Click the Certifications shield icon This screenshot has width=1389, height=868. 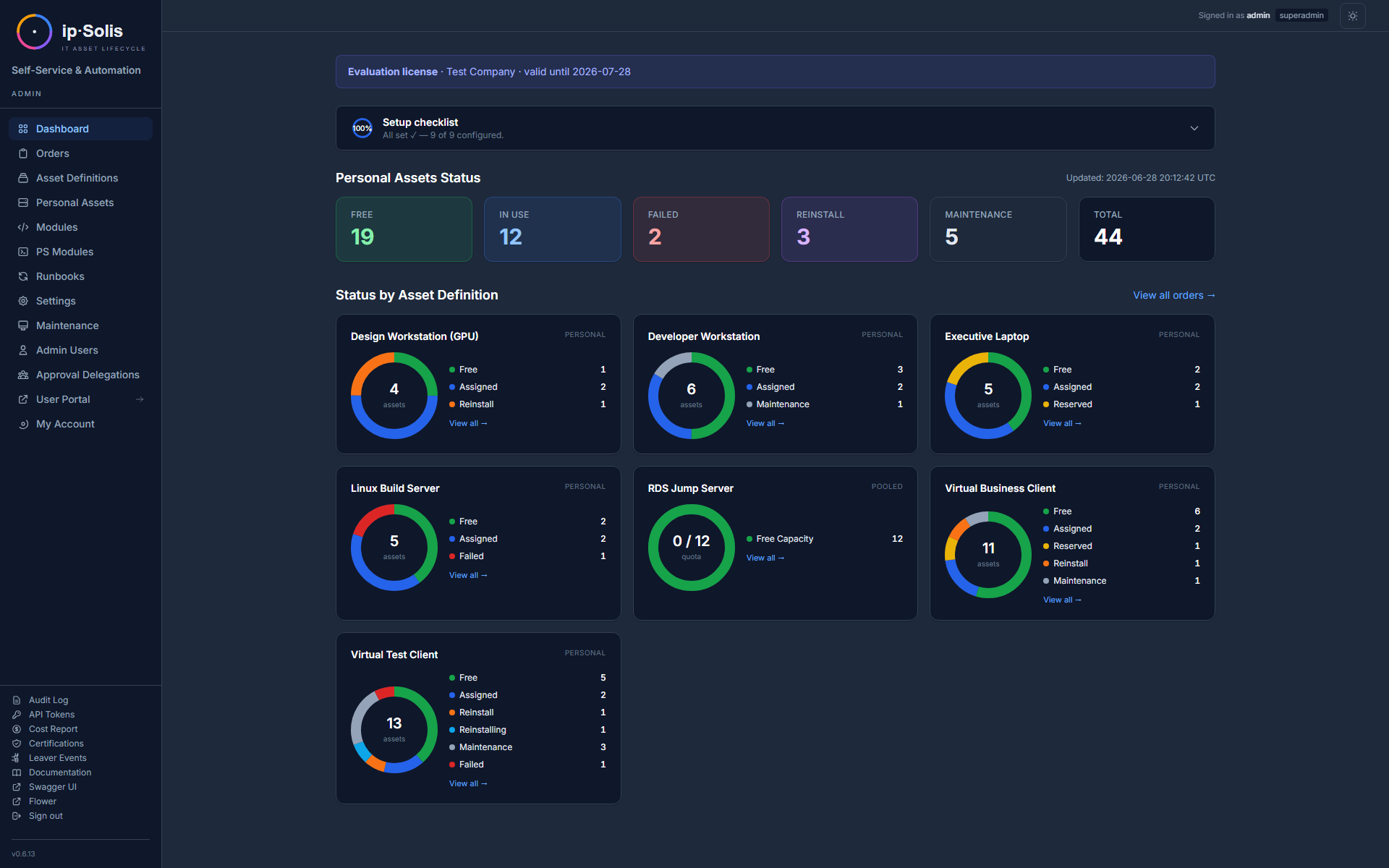coord(17,744)
